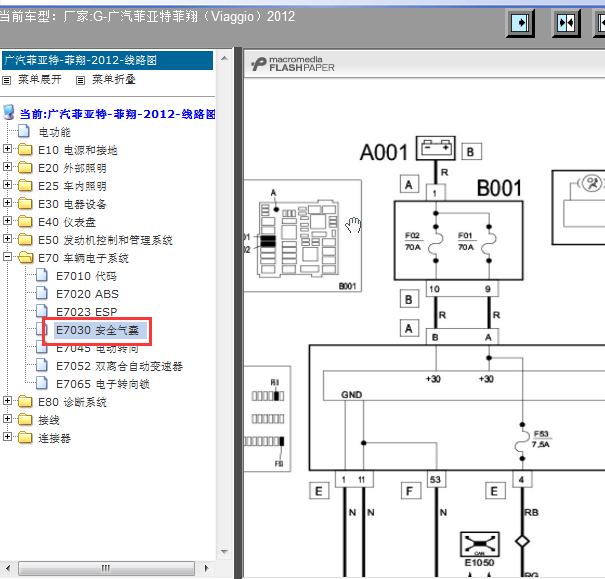
Task: Expand the E10 电源和接地 node
Action: point(7,149)
